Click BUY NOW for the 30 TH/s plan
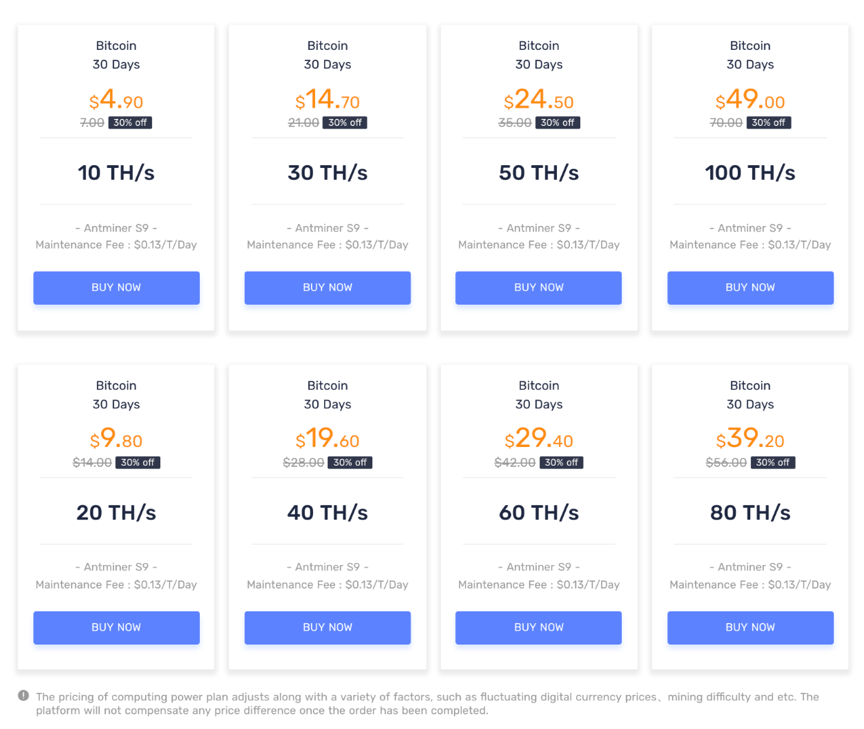Viewport: 864px width, 729px height. [327, 288]
